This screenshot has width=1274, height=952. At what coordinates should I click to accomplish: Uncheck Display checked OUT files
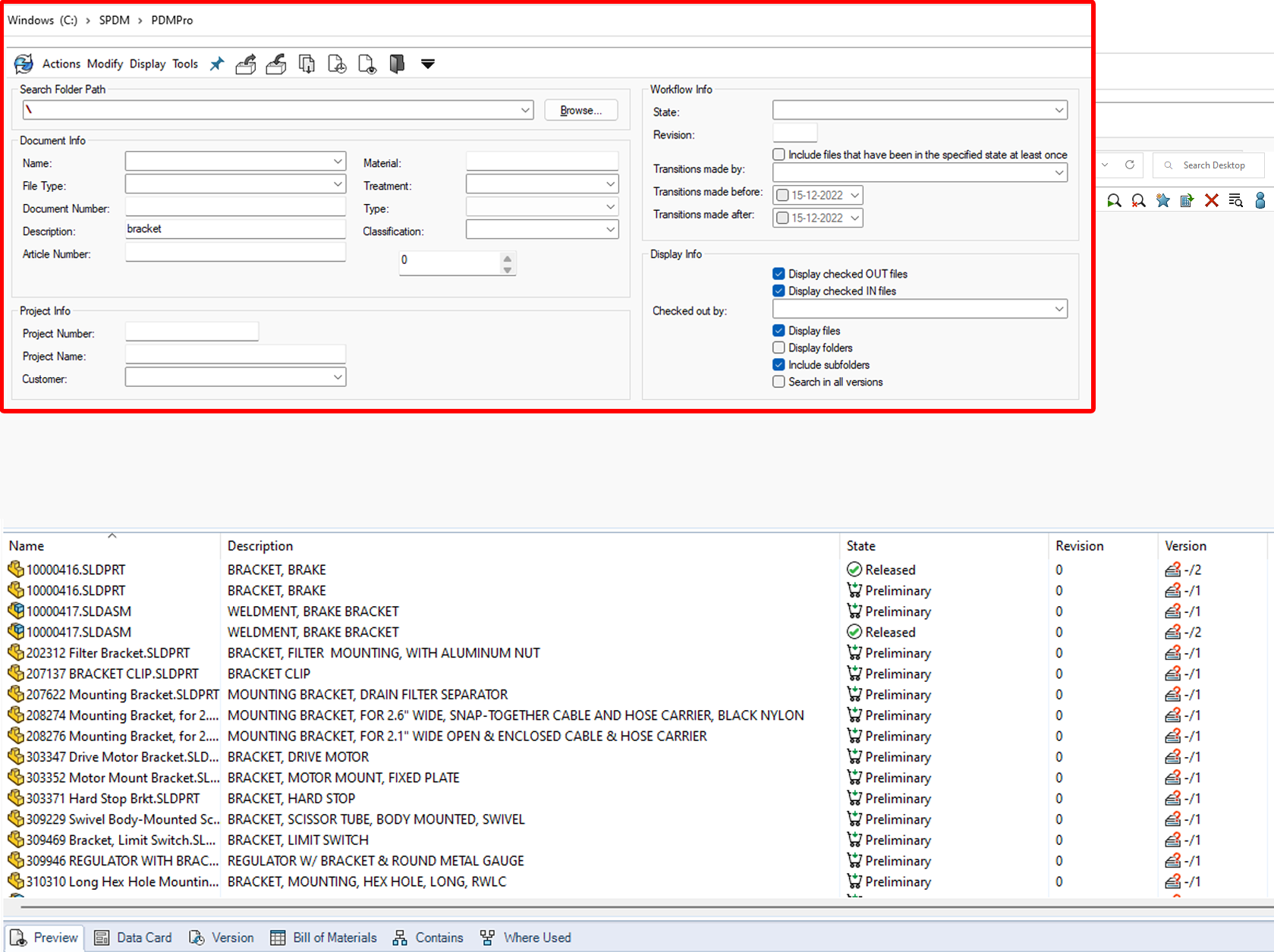(x=779, y=274)
